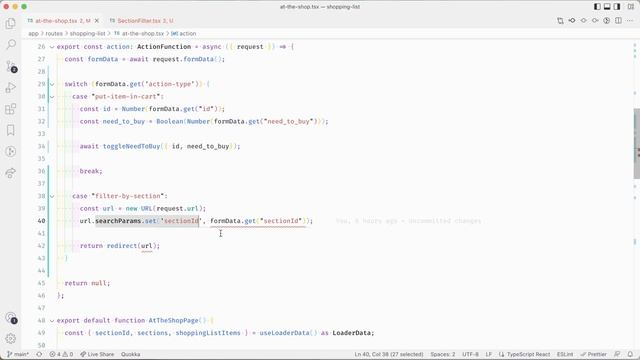Click the feedback icon in status bar
Viewport: 640px width, 360px height.
coord(617,354)
